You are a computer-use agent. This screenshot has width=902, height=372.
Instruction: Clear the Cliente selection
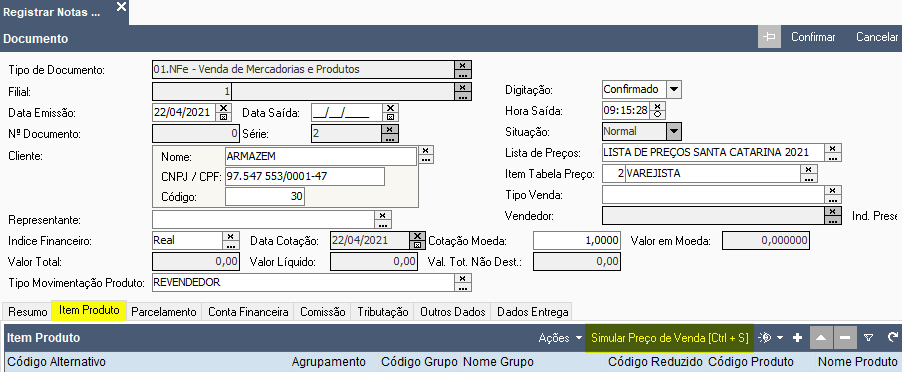[x=426, y=150]
